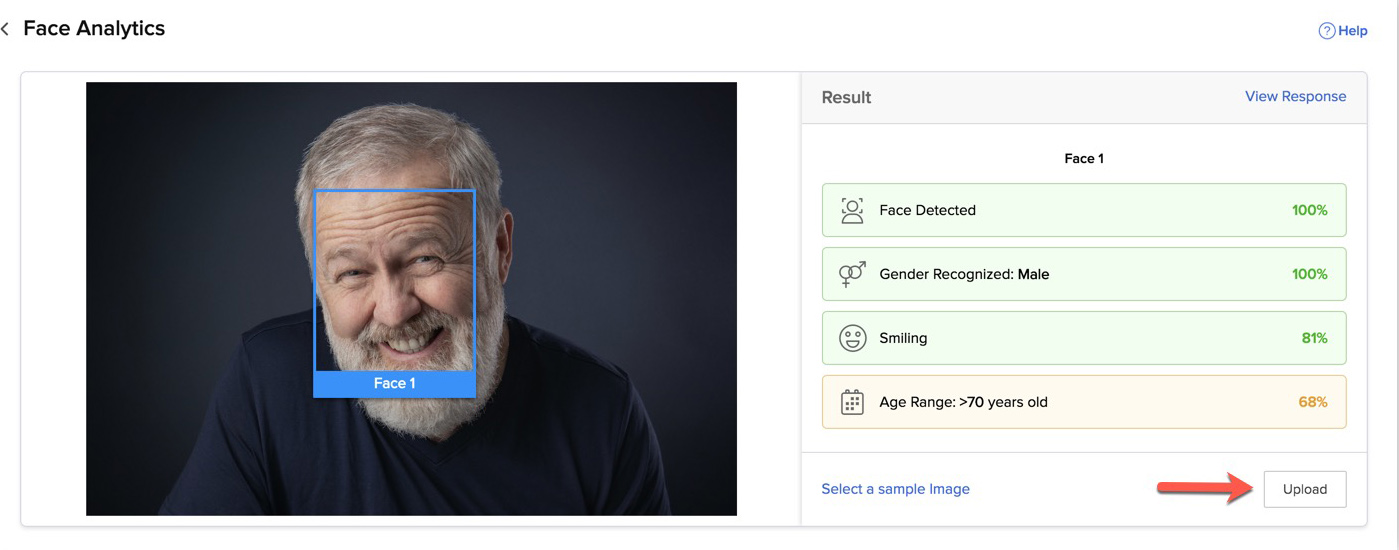Select the Gender Recognized: Male row
Image resolution: width=1399 pixels, height=550 pixels.
click(1083, 274)
